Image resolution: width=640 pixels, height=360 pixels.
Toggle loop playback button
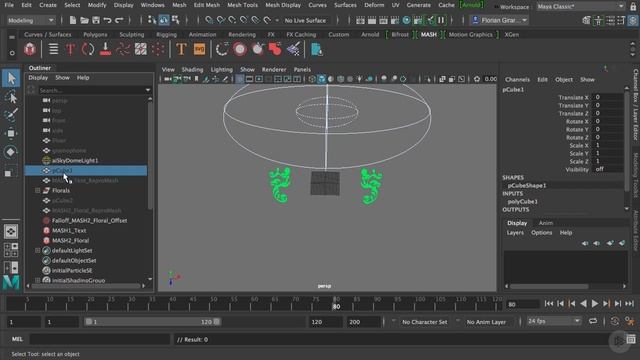pos(593,321)
